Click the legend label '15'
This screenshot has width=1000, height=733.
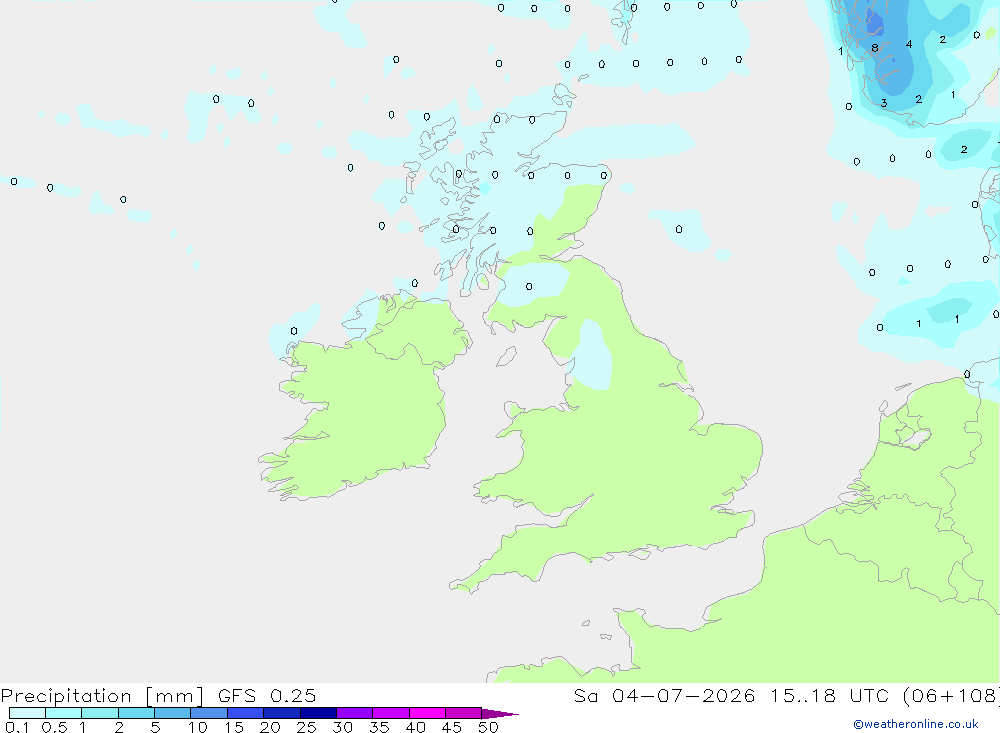234,727
